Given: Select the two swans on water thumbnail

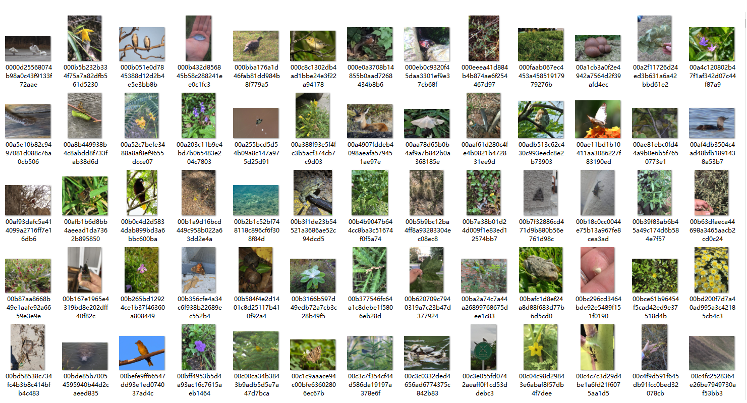Looking at the screenshot, I should (28, 48).
